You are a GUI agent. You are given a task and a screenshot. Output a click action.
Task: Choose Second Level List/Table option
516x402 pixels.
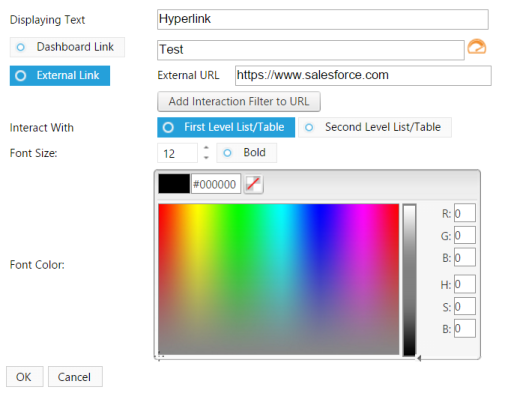(x=375, y=127)
